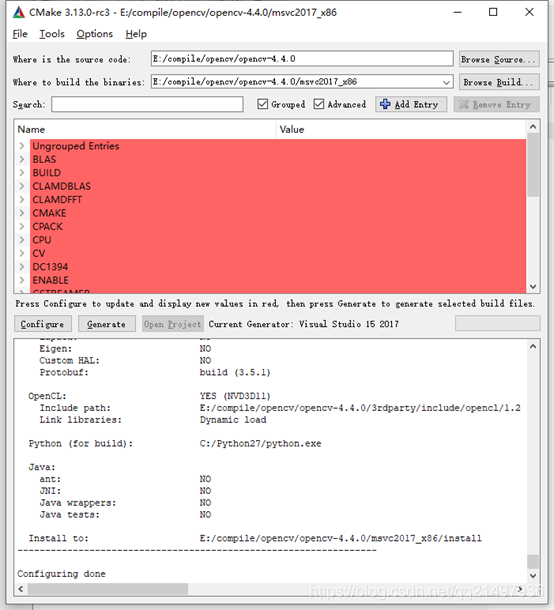Open the Help menu
Image resolution: width=554 pixels, height=610 pixels.
pos(136,34)
